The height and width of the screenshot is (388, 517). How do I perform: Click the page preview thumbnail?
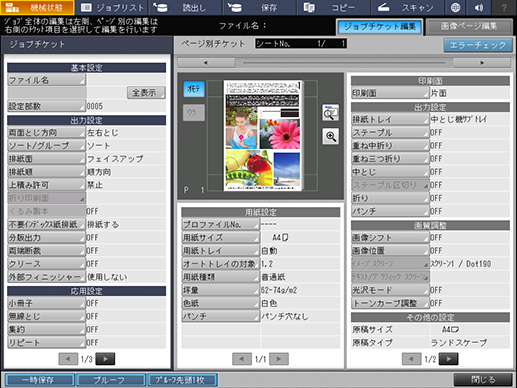point(263,135)
